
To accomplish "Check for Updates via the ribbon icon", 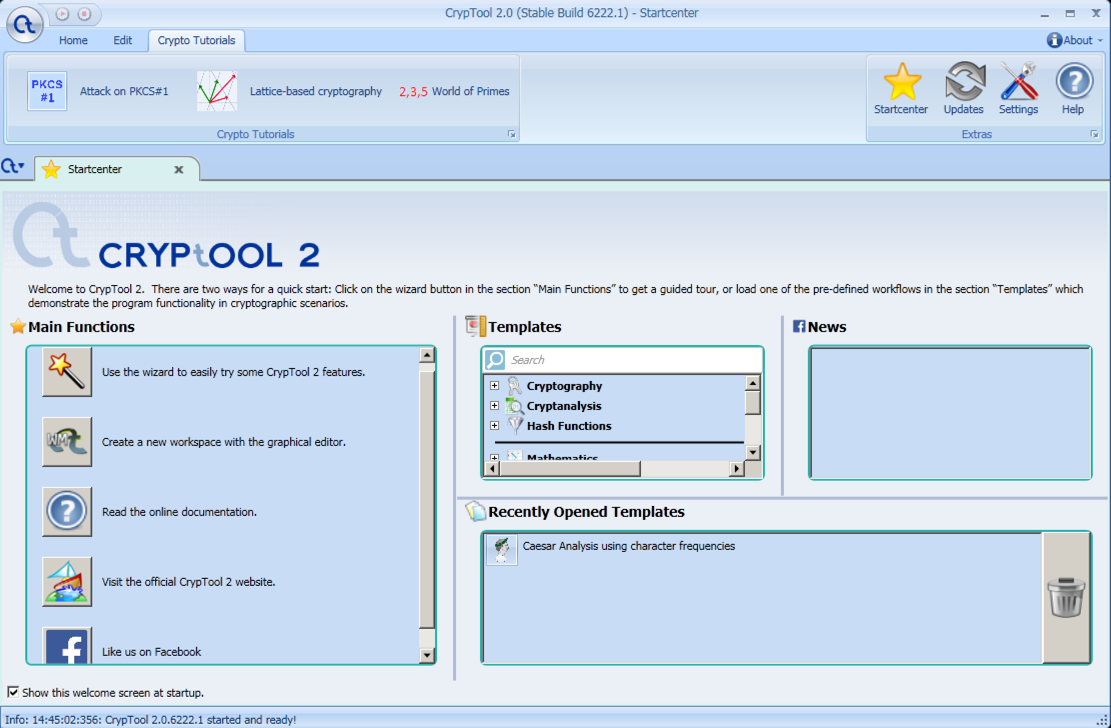I will (x=965, y=82).
